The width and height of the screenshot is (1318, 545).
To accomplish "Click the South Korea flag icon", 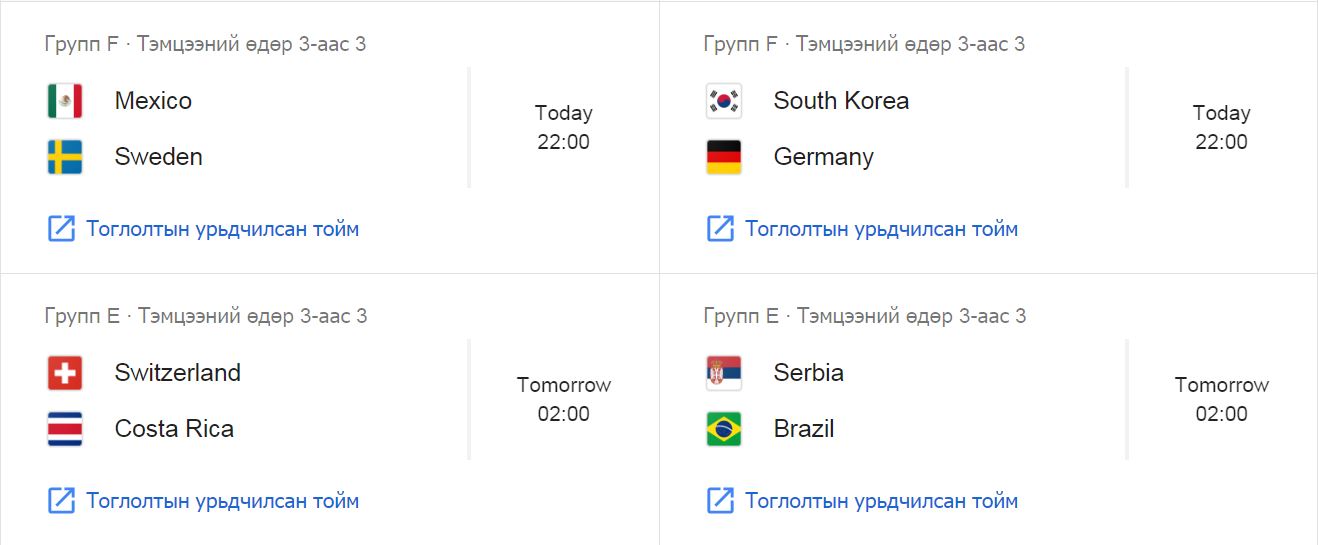I will pyautogui.click(x=724, y=101).
